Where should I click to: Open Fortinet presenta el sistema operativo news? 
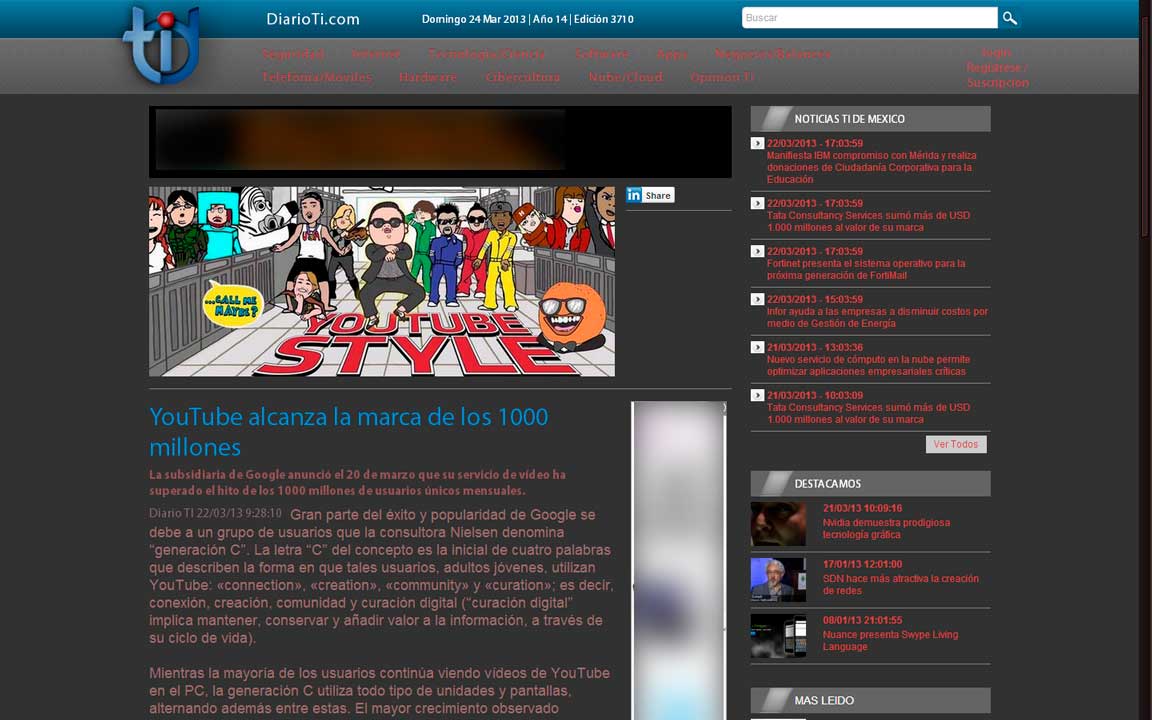point(866,269)
